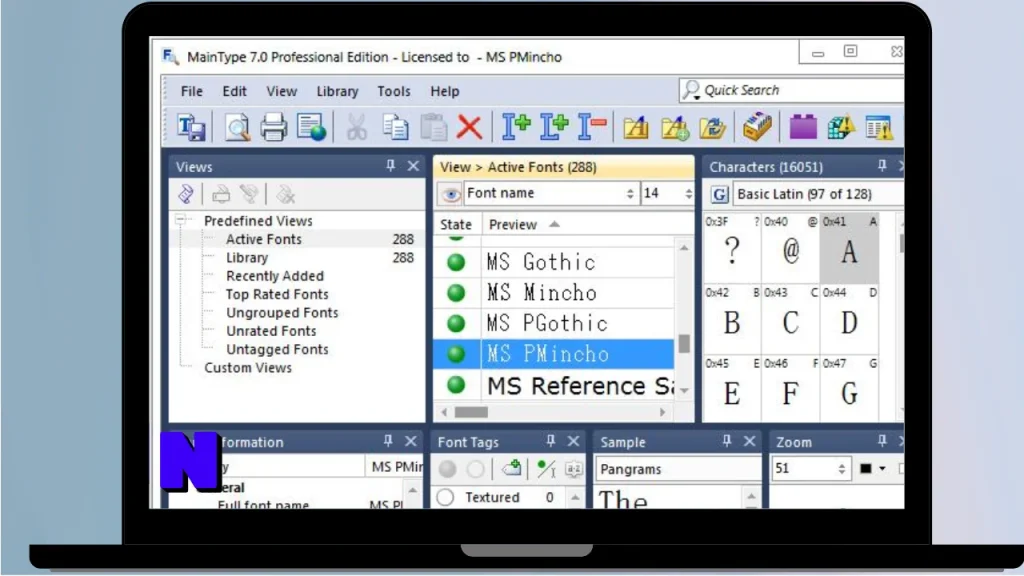Click the green dot percent tag icon
The image size is (1024, 576).
(x=545, y=468)
